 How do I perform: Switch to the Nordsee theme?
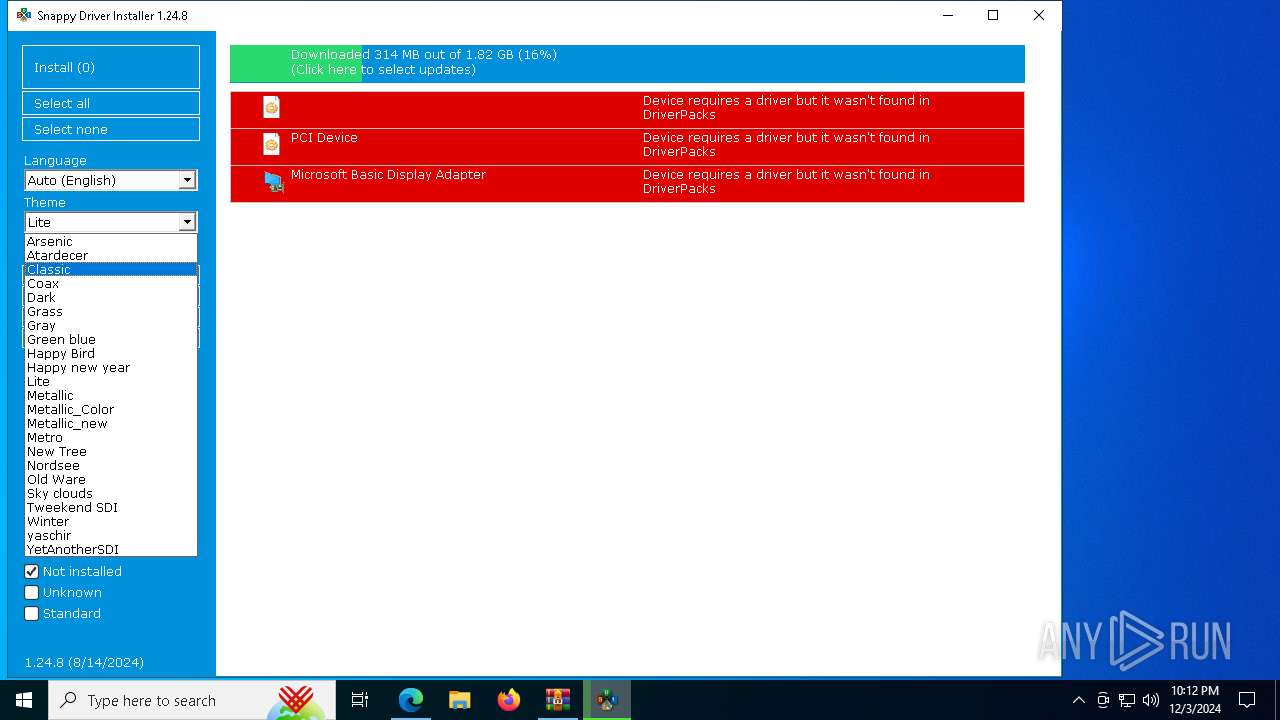pos(111,465)
